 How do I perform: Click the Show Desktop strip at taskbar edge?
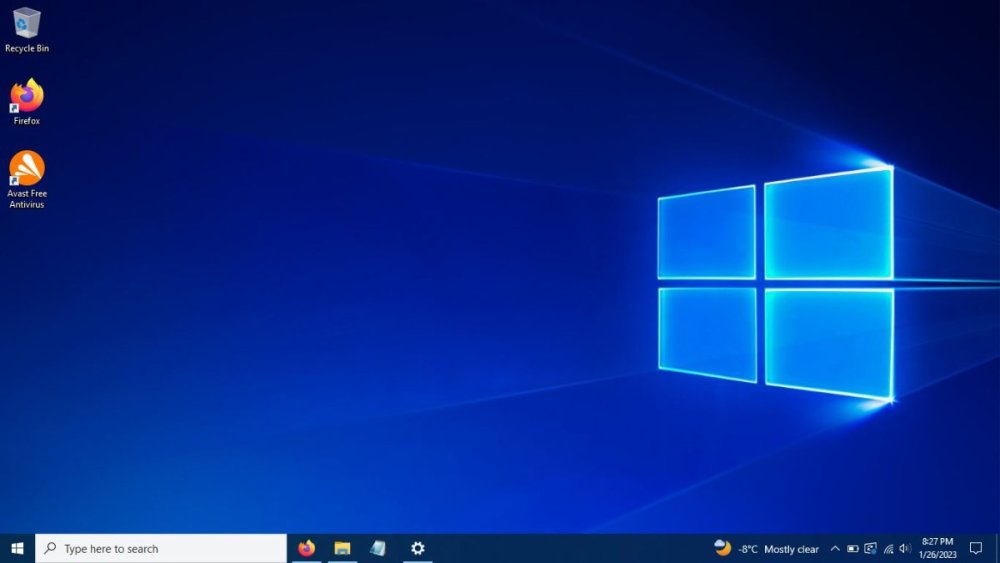(997, 548)
